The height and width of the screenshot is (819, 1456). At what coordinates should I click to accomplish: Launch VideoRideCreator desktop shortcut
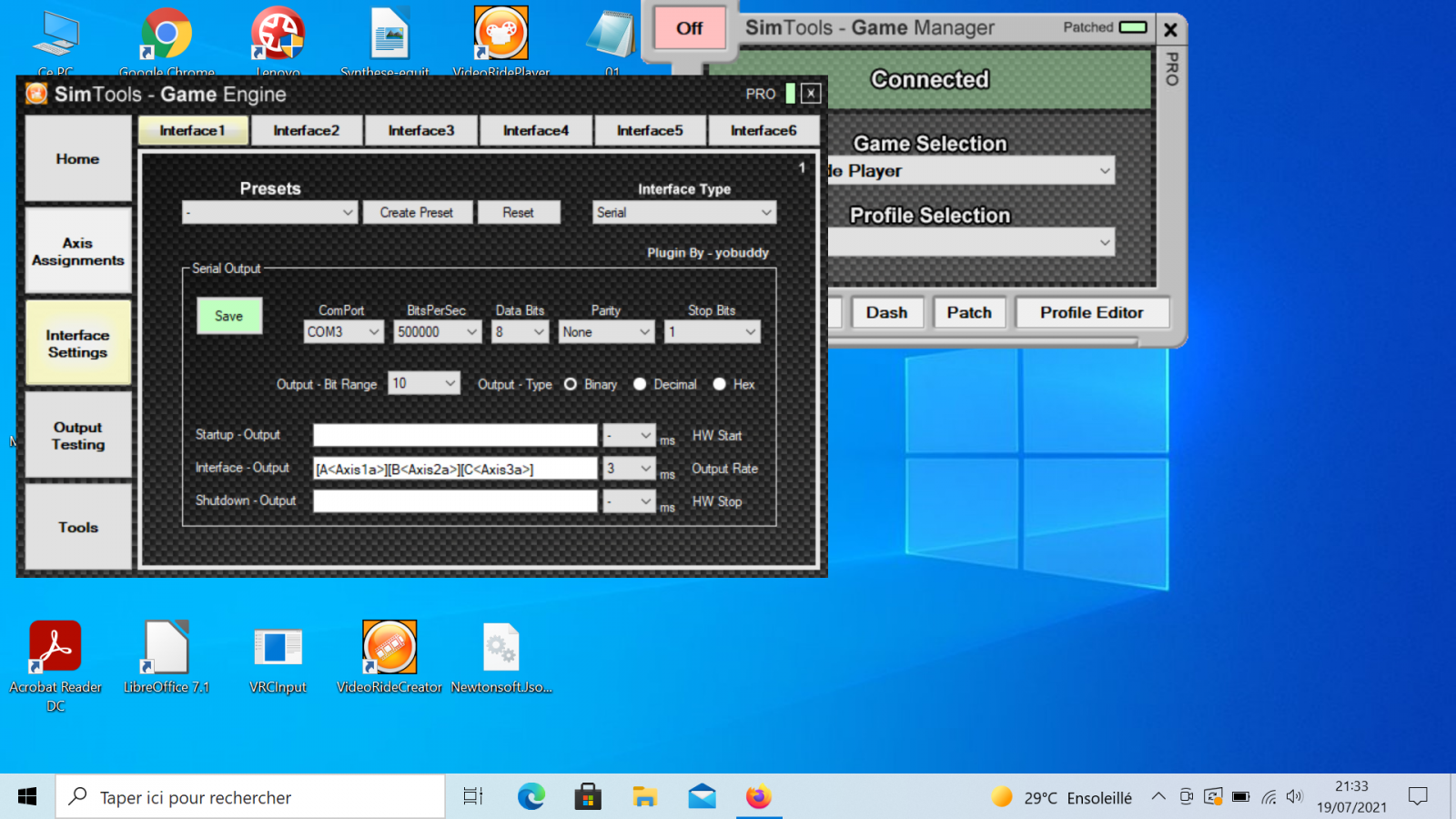(x=389, y=657)
